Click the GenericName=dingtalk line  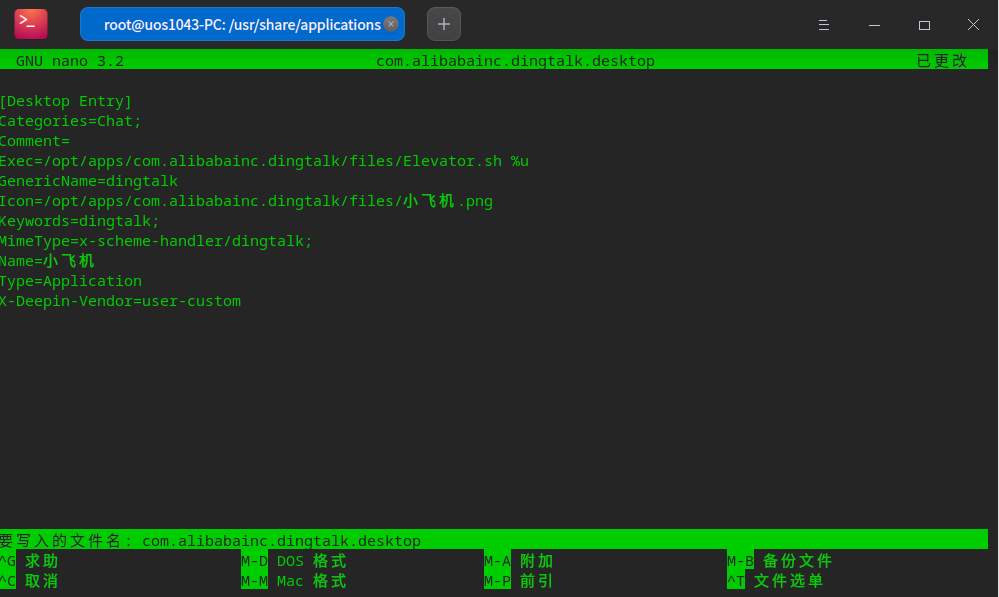pos(89,181)
